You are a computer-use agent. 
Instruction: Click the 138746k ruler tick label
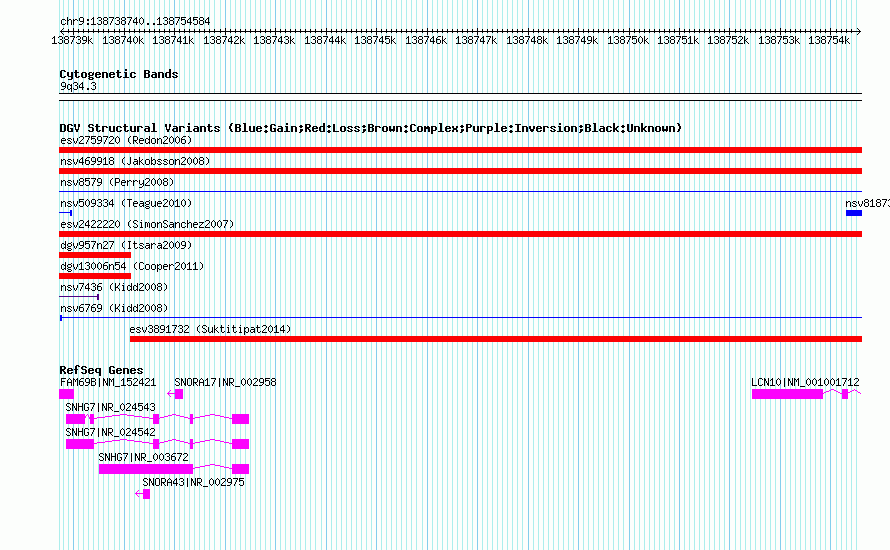tap(426, 40)
